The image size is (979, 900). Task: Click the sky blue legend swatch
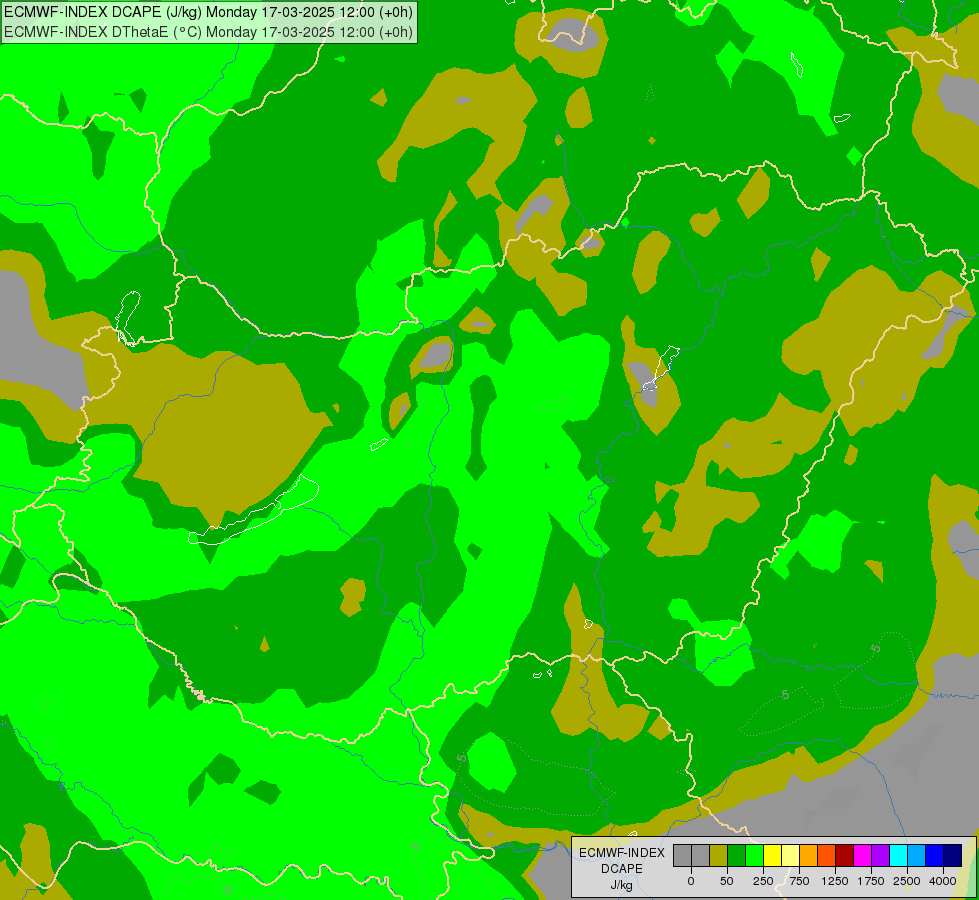pyautogui.click(x=917, y=856)
